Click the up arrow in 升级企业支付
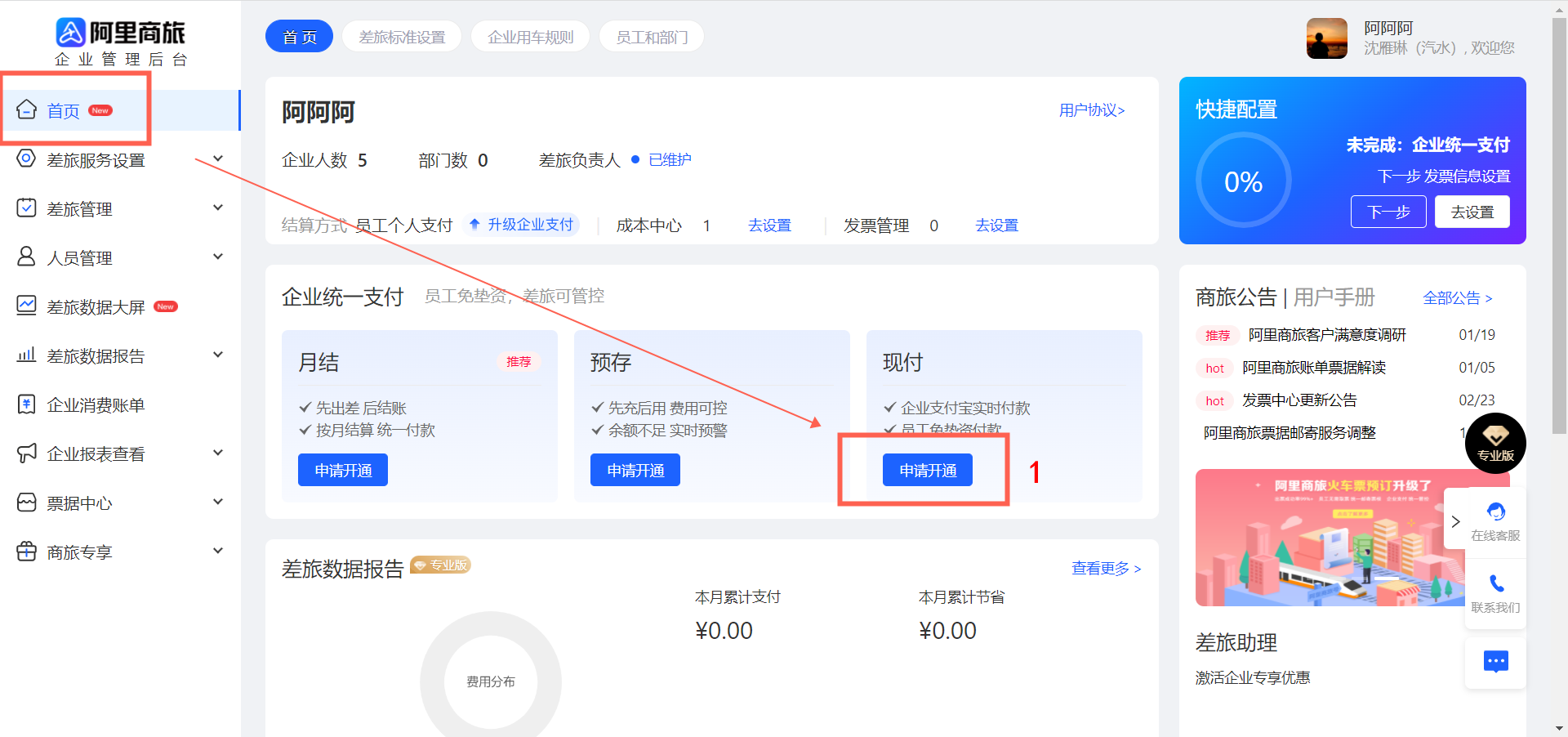1568x737 pixels. click(x=474, y=224)
